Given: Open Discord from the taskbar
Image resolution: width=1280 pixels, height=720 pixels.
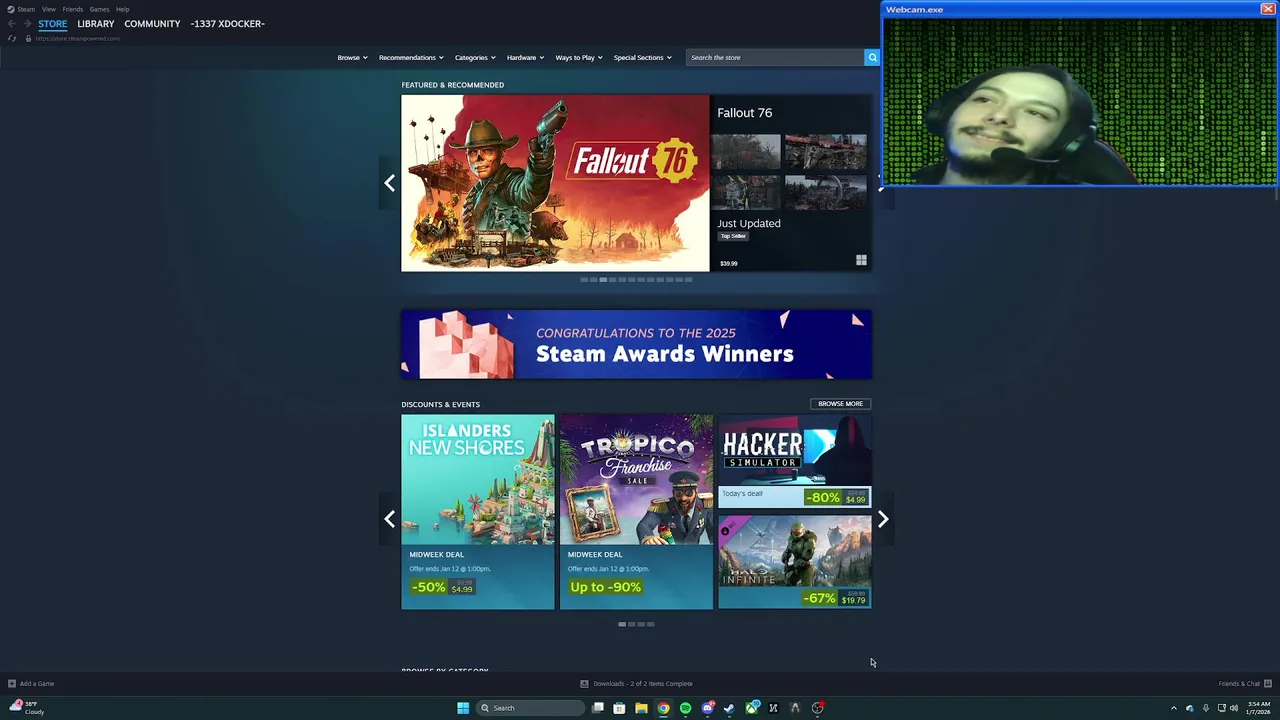Looking at the screenshot, I should [707, 708].
